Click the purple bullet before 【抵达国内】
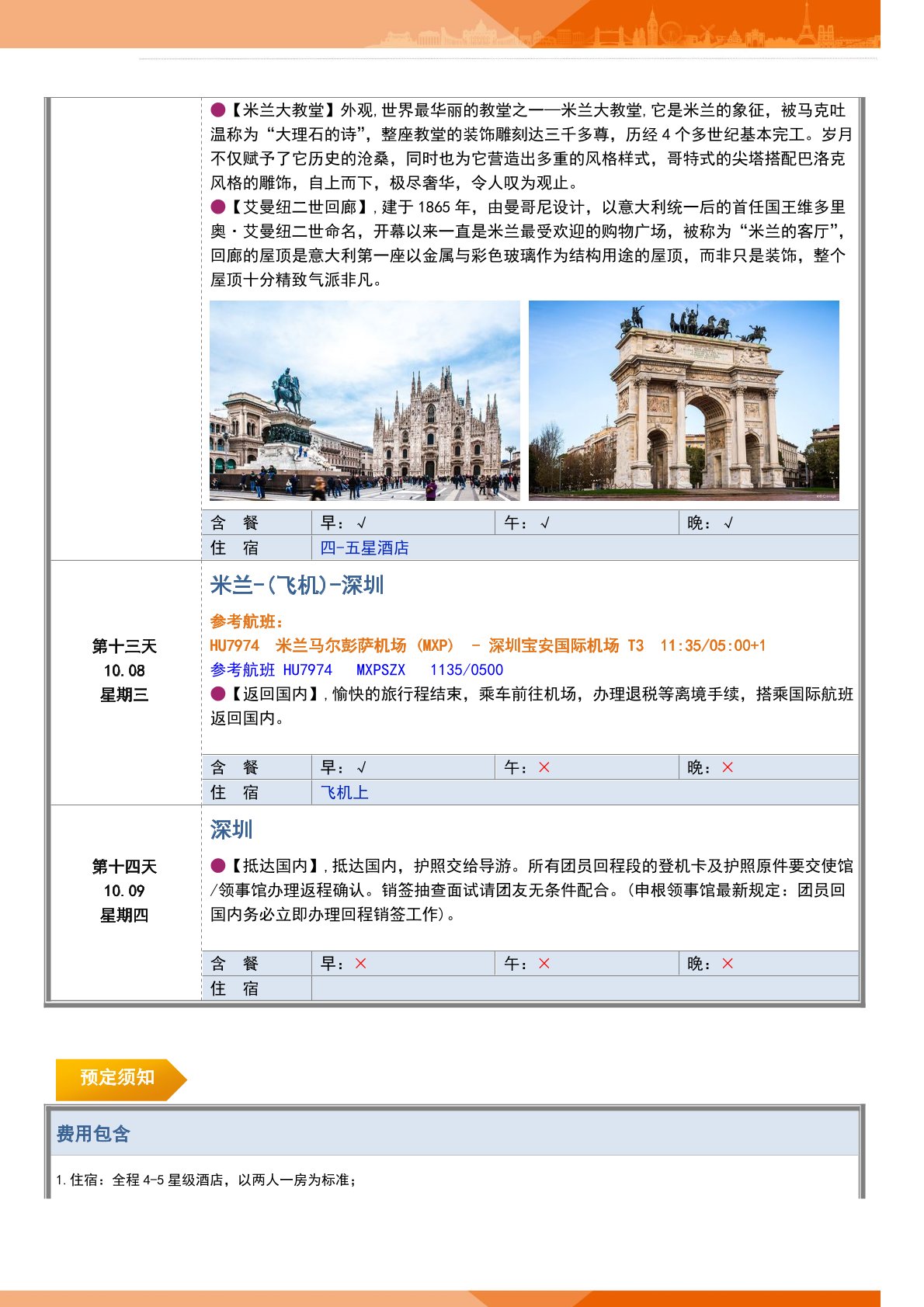Image resolution: width=924 pixels, height=1307 pixels. pyautogui.click(x=218, y=866)
